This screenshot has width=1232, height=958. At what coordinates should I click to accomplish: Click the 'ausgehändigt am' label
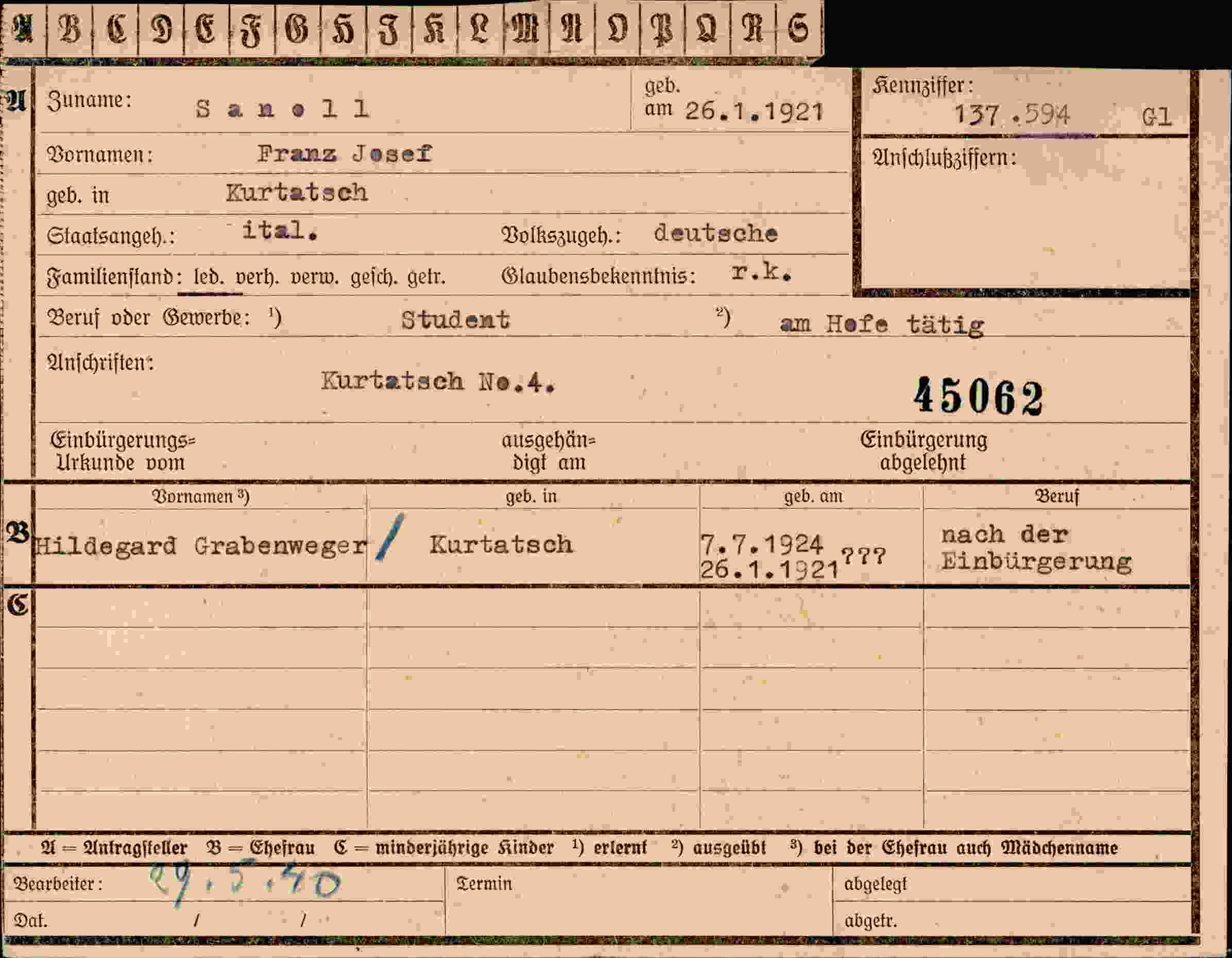[549, 451]
